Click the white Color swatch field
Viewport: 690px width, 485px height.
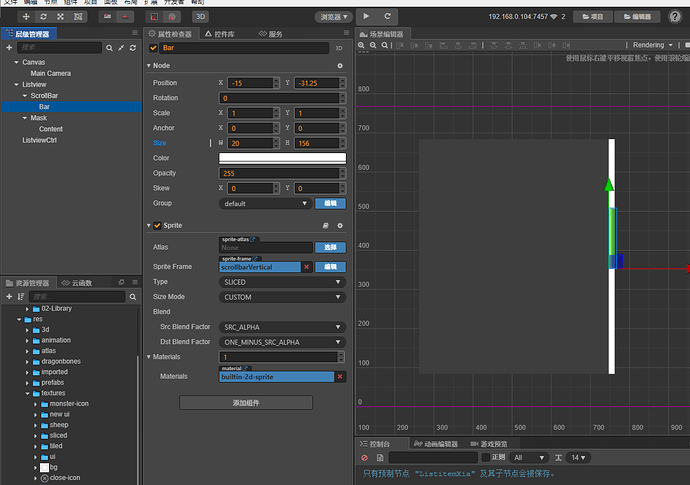coord(282,158)
